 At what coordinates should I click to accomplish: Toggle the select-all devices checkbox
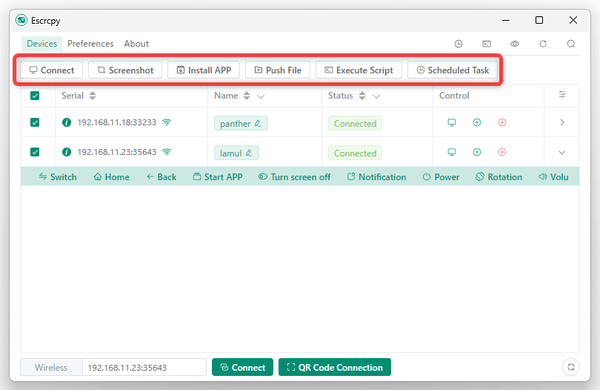[35, 96]
